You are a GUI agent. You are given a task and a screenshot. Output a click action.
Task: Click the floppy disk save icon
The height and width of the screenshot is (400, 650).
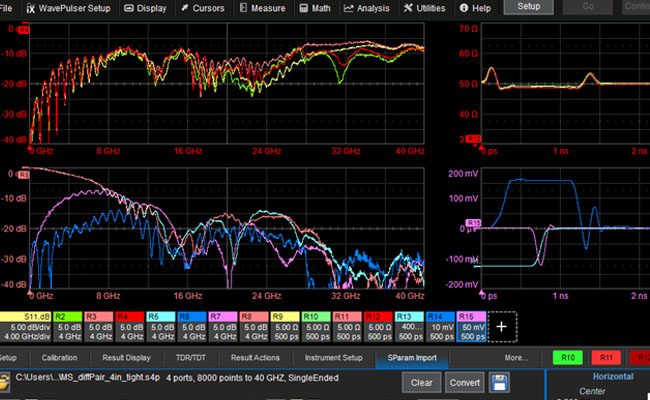[499, 382]
